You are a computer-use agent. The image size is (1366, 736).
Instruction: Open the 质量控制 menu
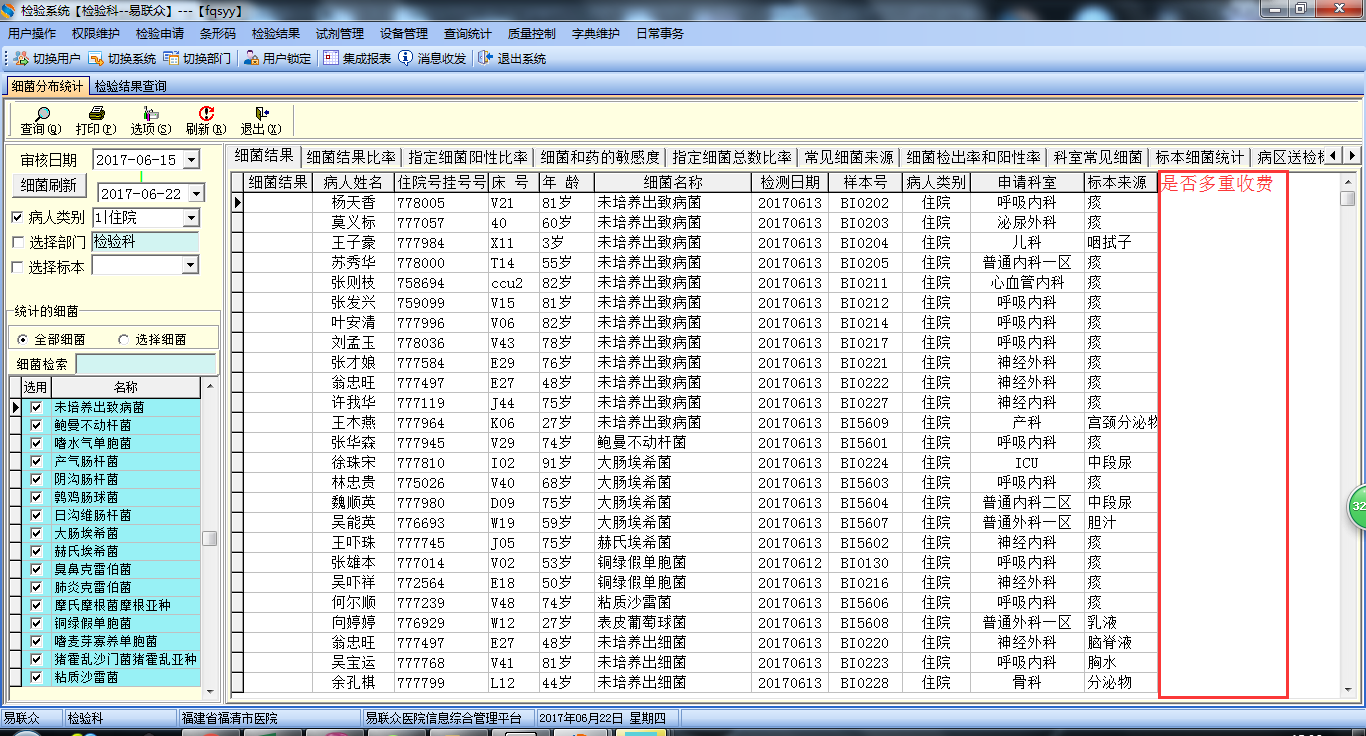(532, 33)
